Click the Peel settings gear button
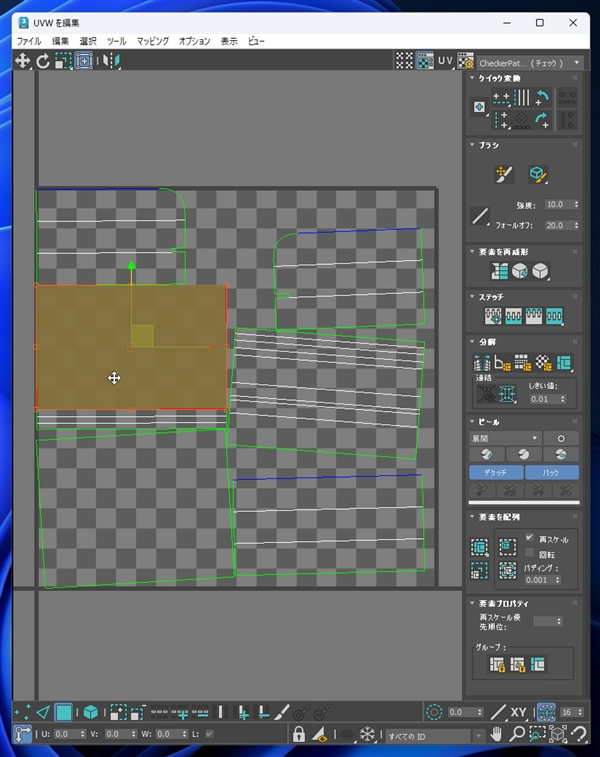Image resolution: width=600 pixels, height=757 pixels. click(561, 438)
